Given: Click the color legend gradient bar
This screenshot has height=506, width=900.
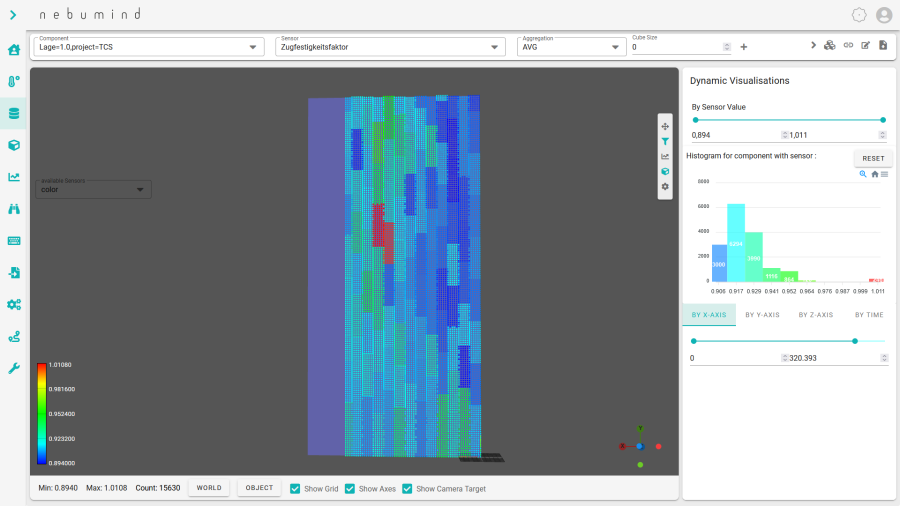Looking at the screenshot, I should coord(41,414).
